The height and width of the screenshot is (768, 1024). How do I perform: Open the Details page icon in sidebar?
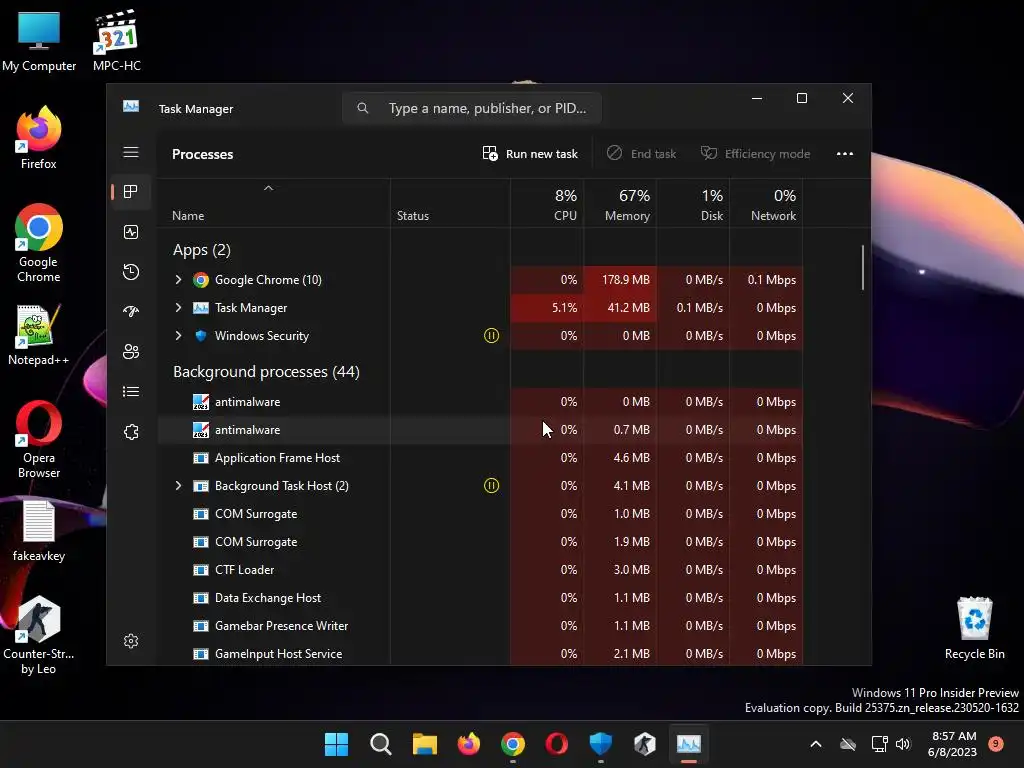click(x=131, y=391)
